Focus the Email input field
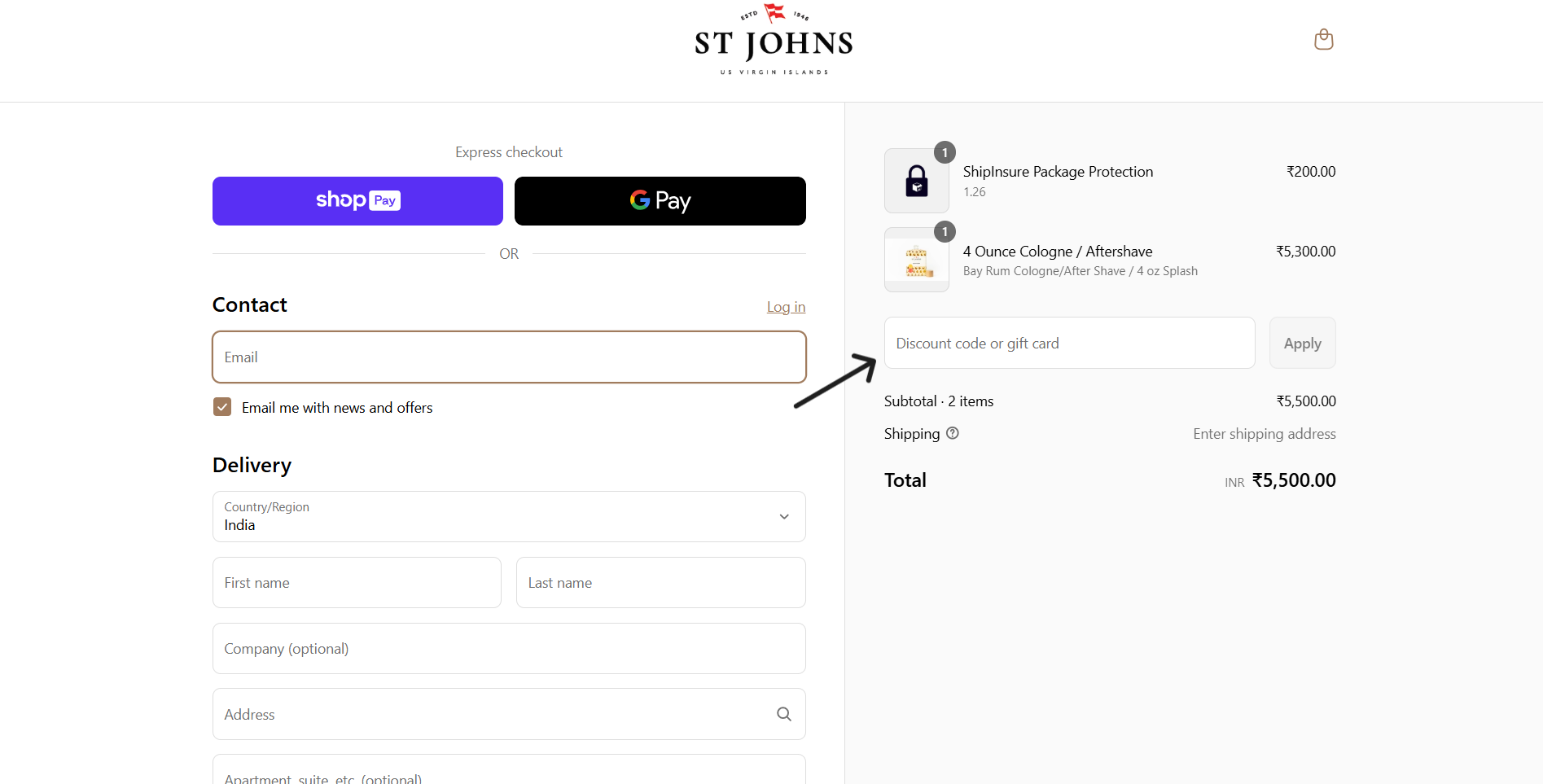The image size is (1543, 784). tap(509, 357)
